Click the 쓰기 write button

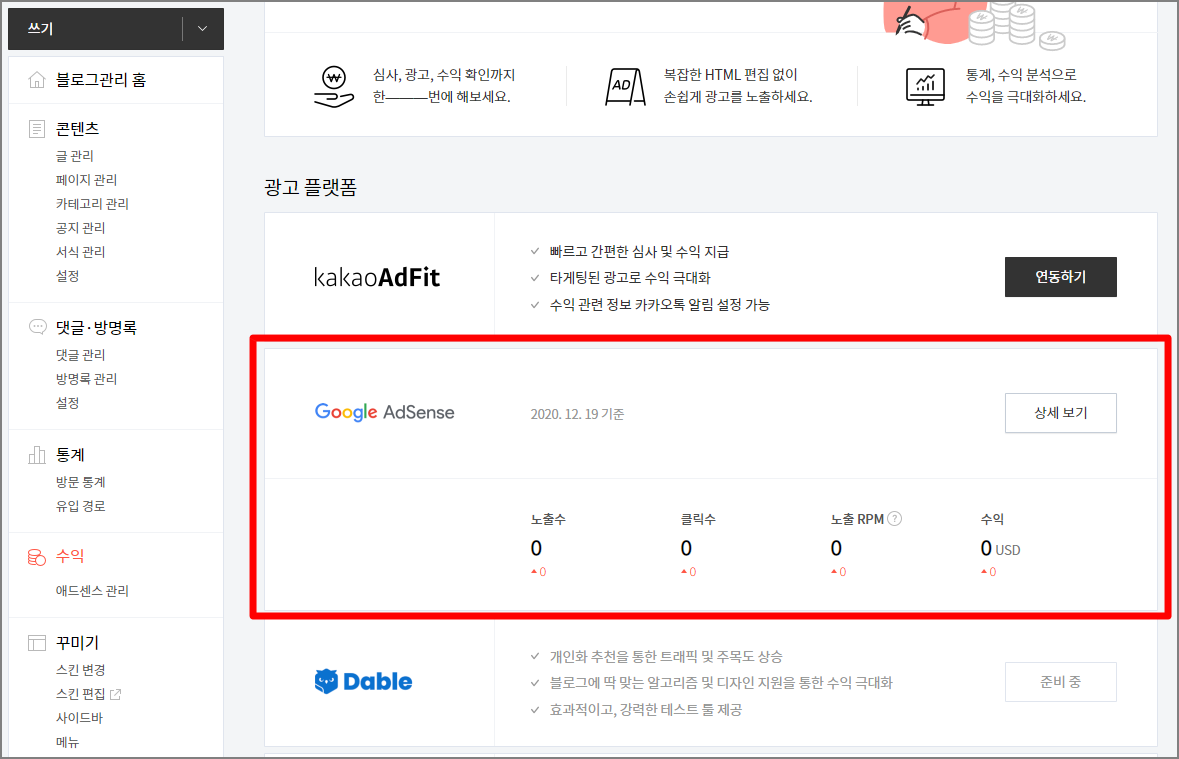point(95,29)
